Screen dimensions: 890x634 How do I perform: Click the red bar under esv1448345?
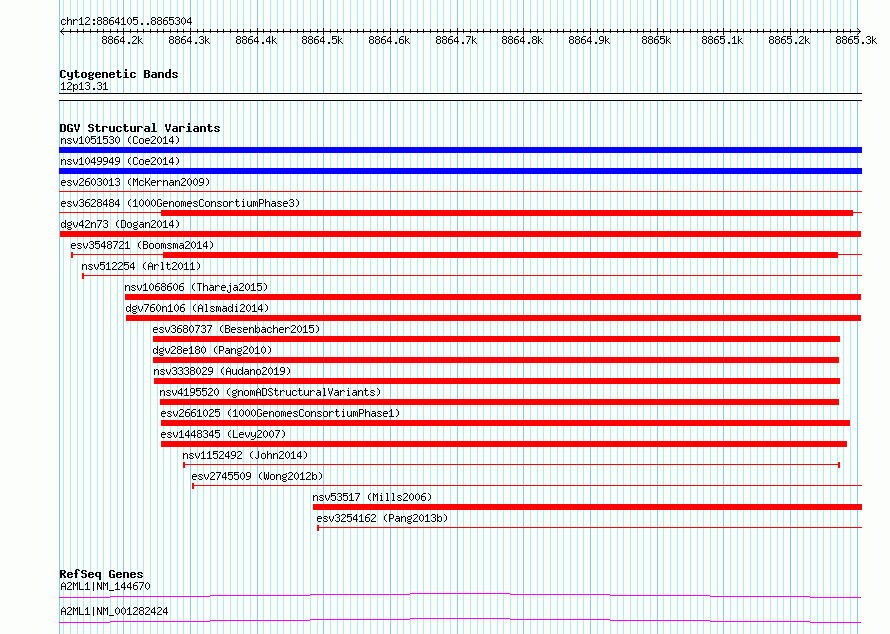coord(503,444)
